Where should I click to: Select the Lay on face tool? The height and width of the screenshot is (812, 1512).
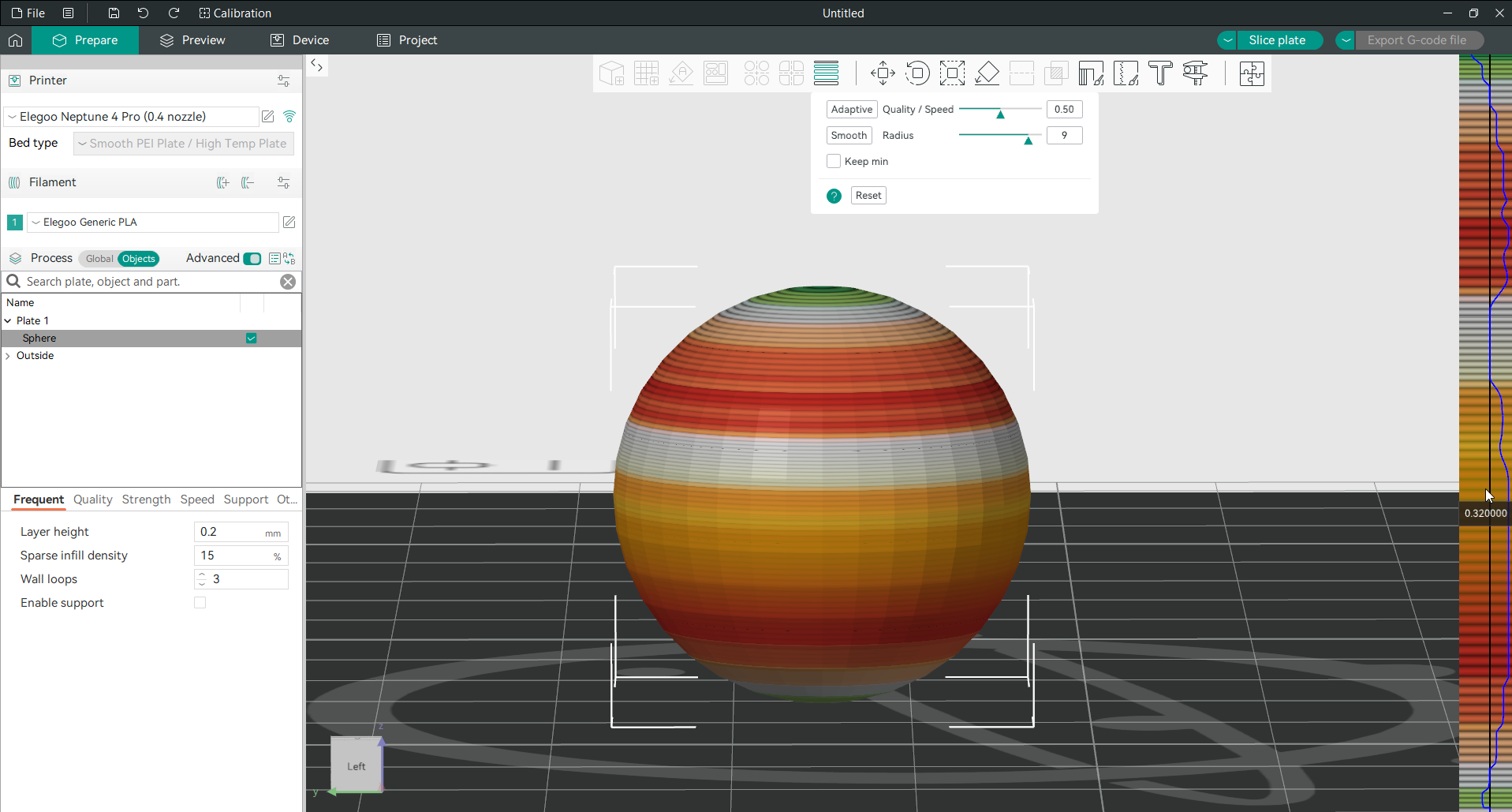987,73
